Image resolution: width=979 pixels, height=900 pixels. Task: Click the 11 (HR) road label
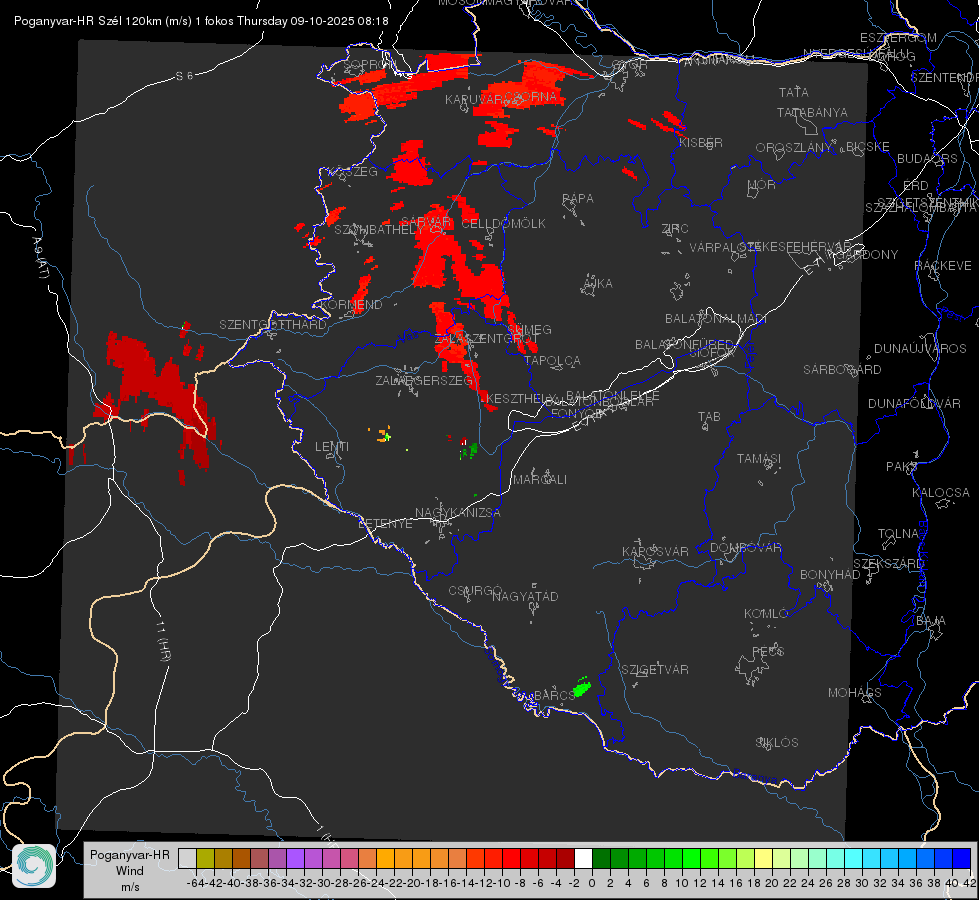164,641
